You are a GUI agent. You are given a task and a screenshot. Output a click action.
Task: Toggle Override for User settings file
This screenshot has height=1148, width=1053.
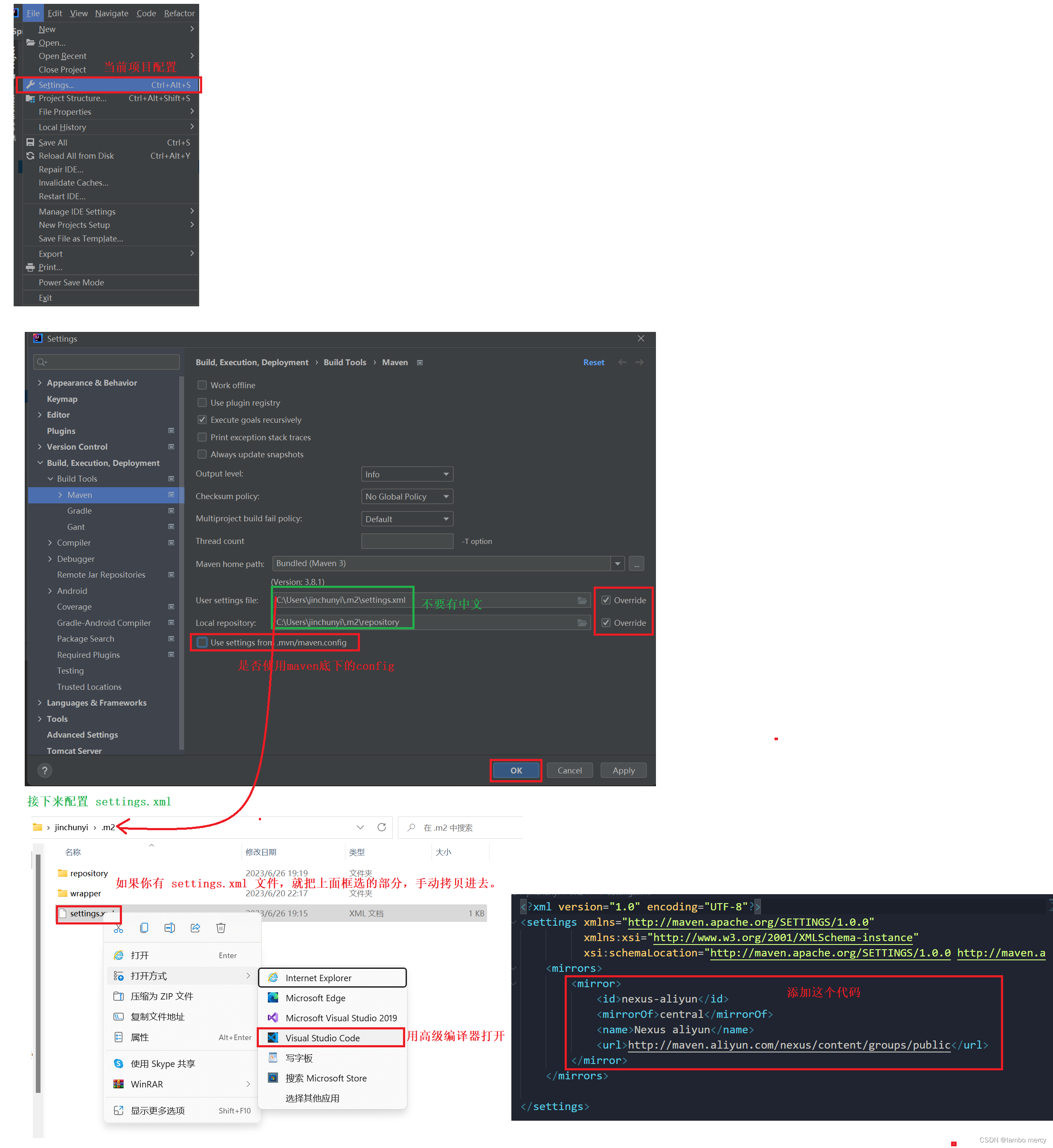(x=606, y=600)
